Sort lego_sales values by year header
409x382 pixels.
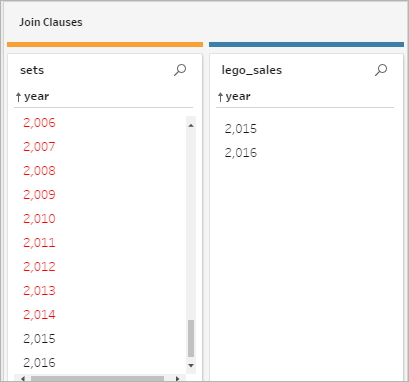tap(234, 97)
